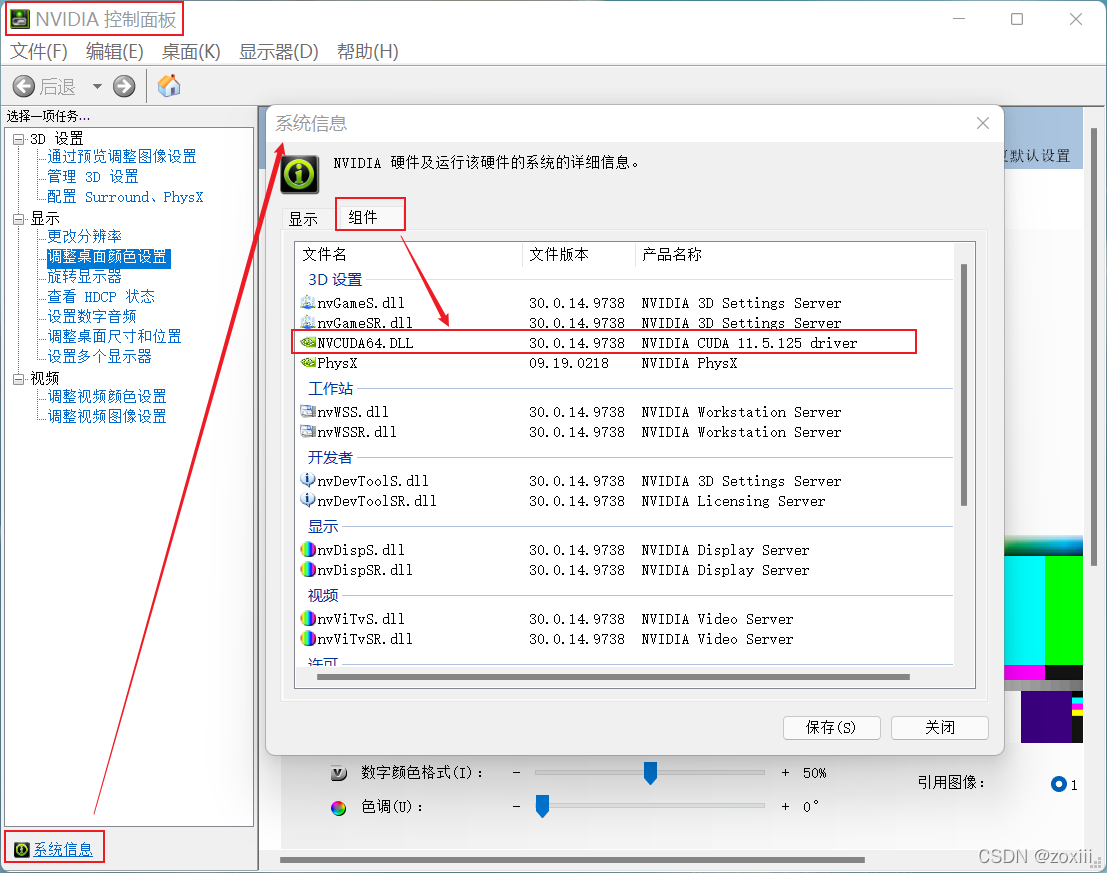The height and width of the screenshot is (873, 1107).
Task: Collapse the 3D 设置 tree node
Action: [18, 139]
